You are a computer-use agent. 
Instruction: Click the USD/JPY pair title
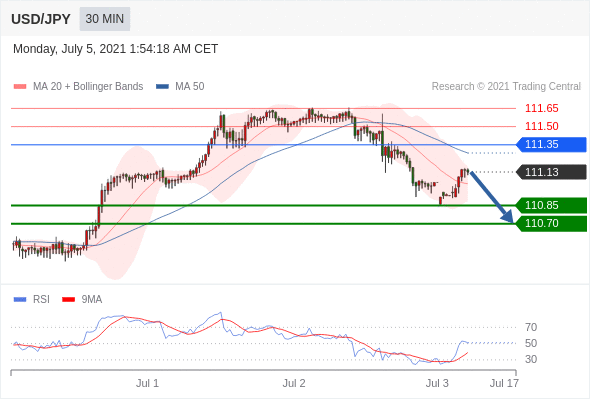click(41, 19)
